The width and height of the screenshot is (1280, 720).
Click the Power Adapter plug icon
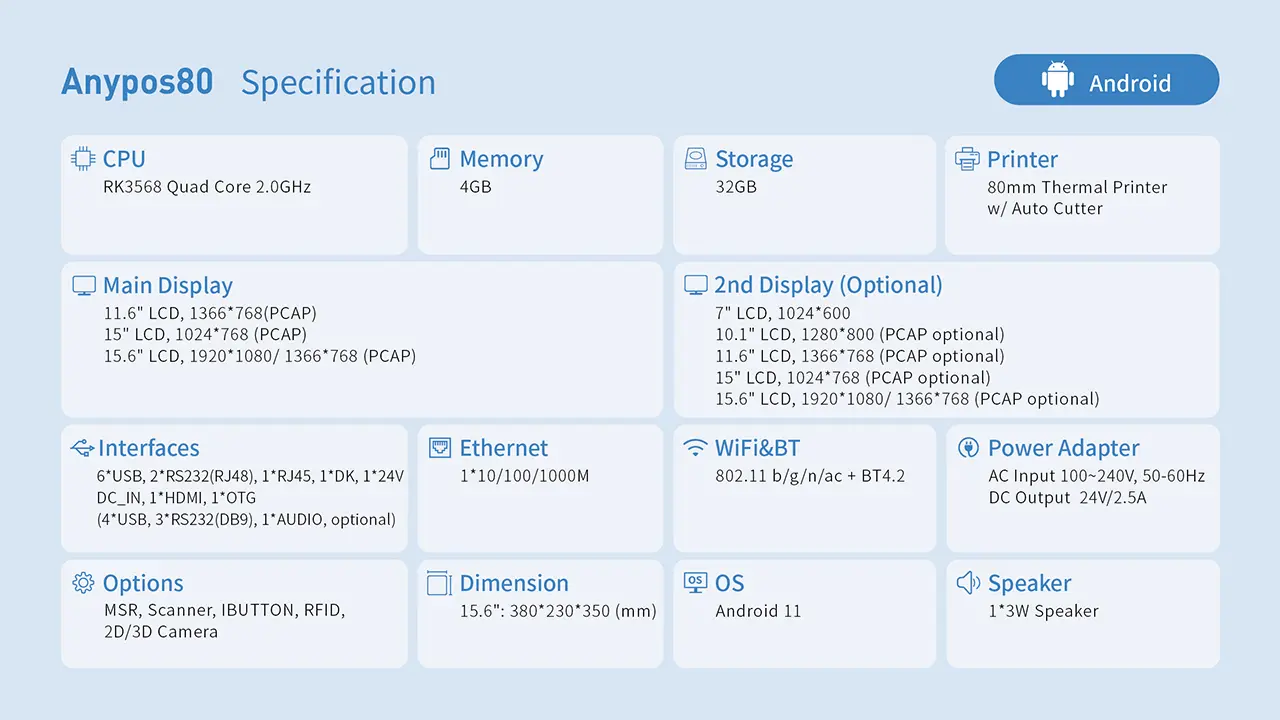pyautogui.click(x=967, y=447)
